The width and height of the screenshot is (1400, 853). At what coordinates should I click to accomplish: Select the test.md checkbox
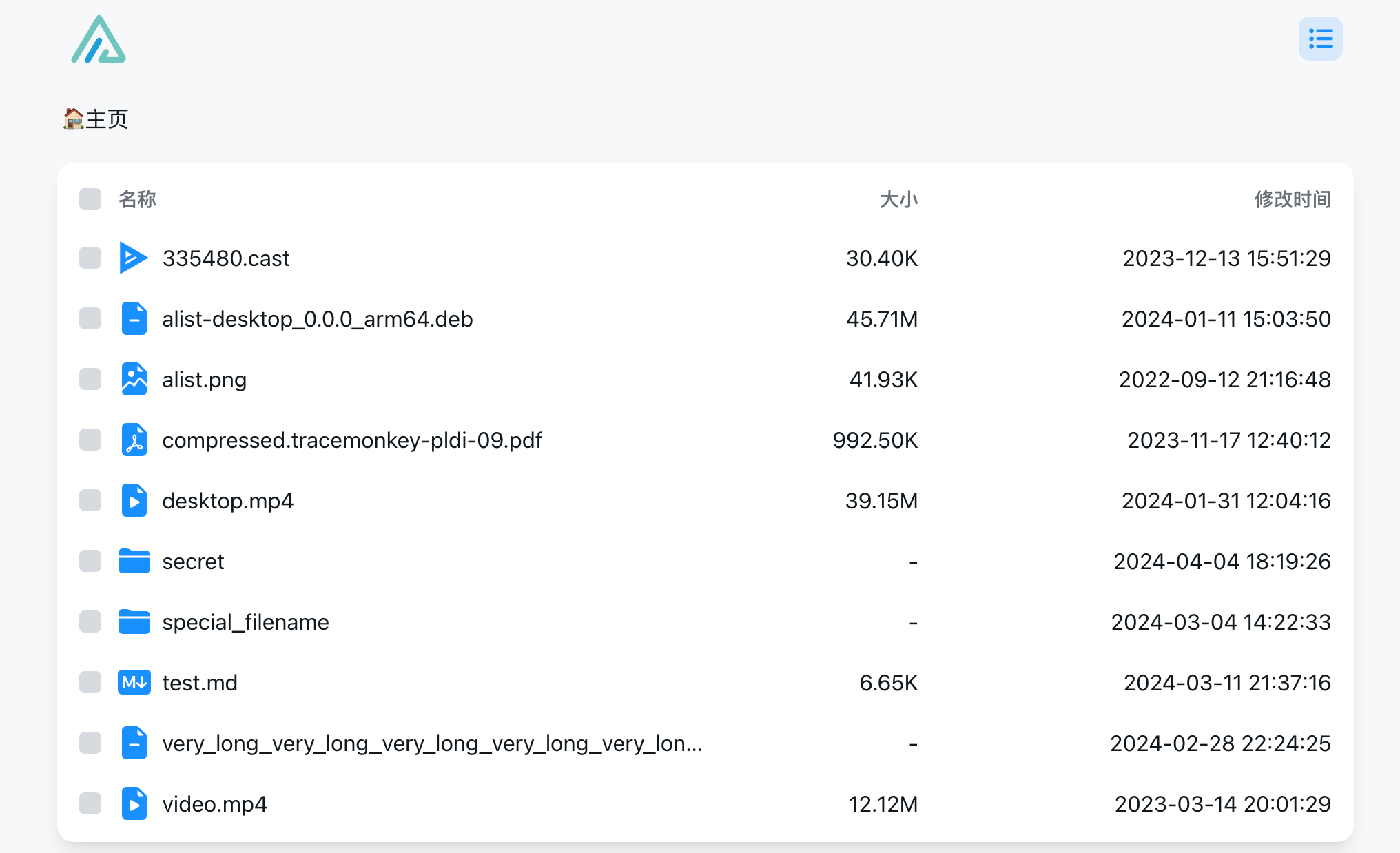90,682
